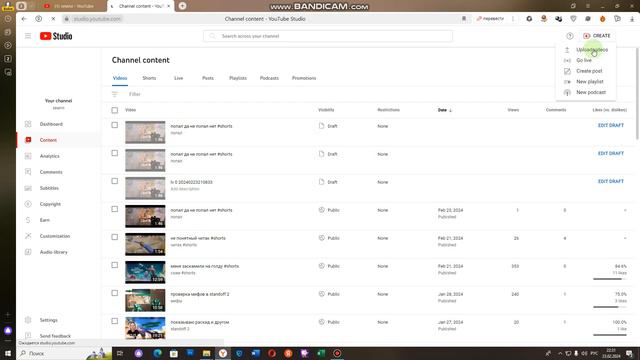
Task: Open the Excel icon in the taskbar
Action: click(321, 353)
